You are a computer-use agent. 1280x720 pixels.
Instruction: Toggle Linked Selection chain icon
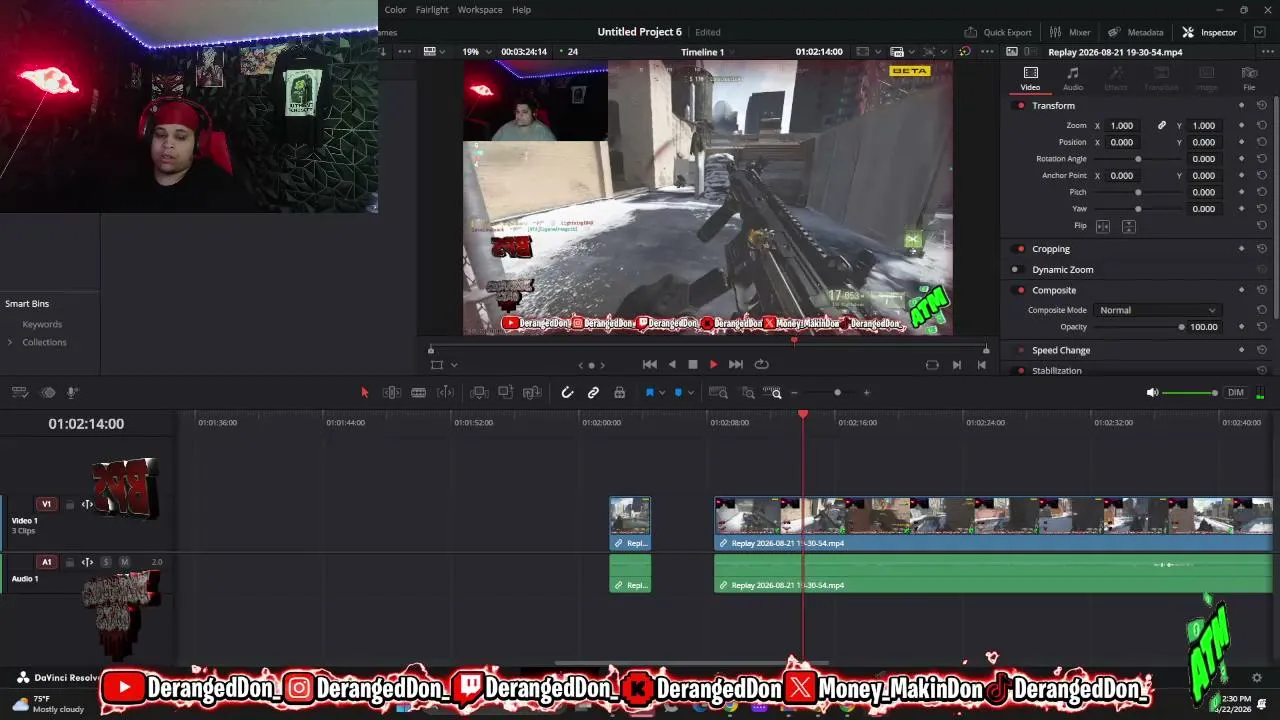(593, 393)
